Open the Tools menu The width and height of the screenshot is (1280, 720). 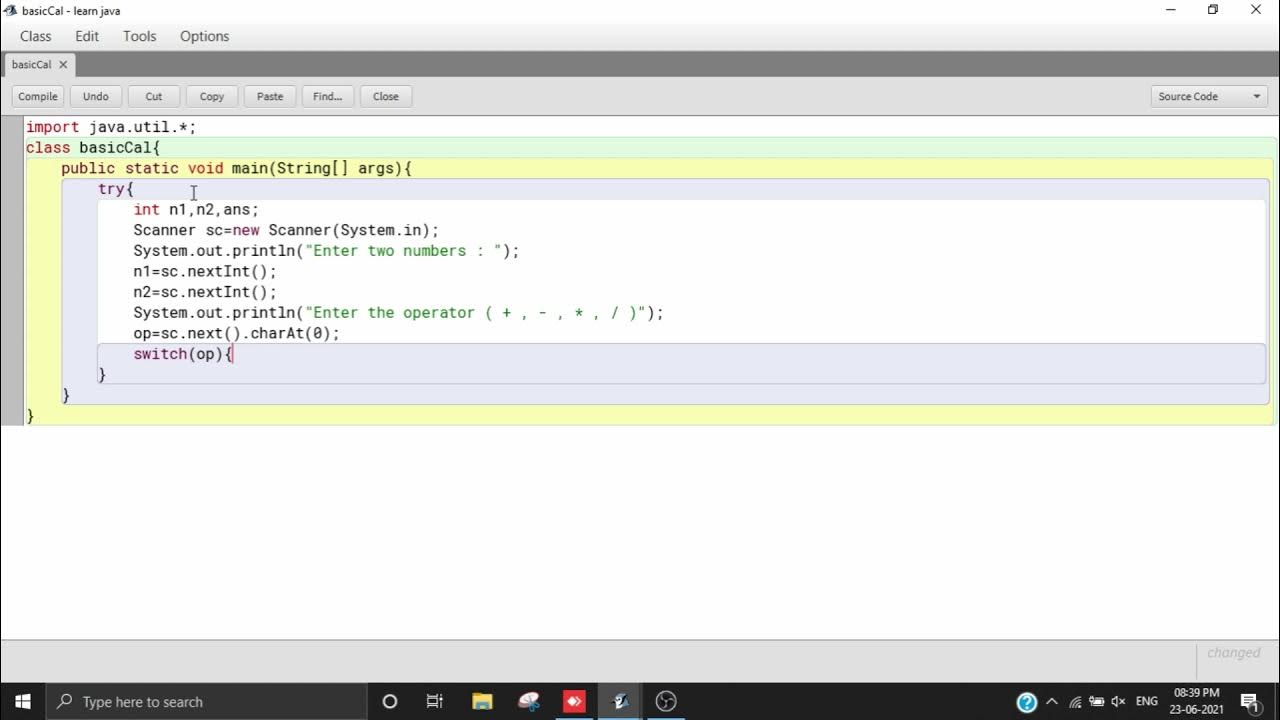tap(139, 36)
